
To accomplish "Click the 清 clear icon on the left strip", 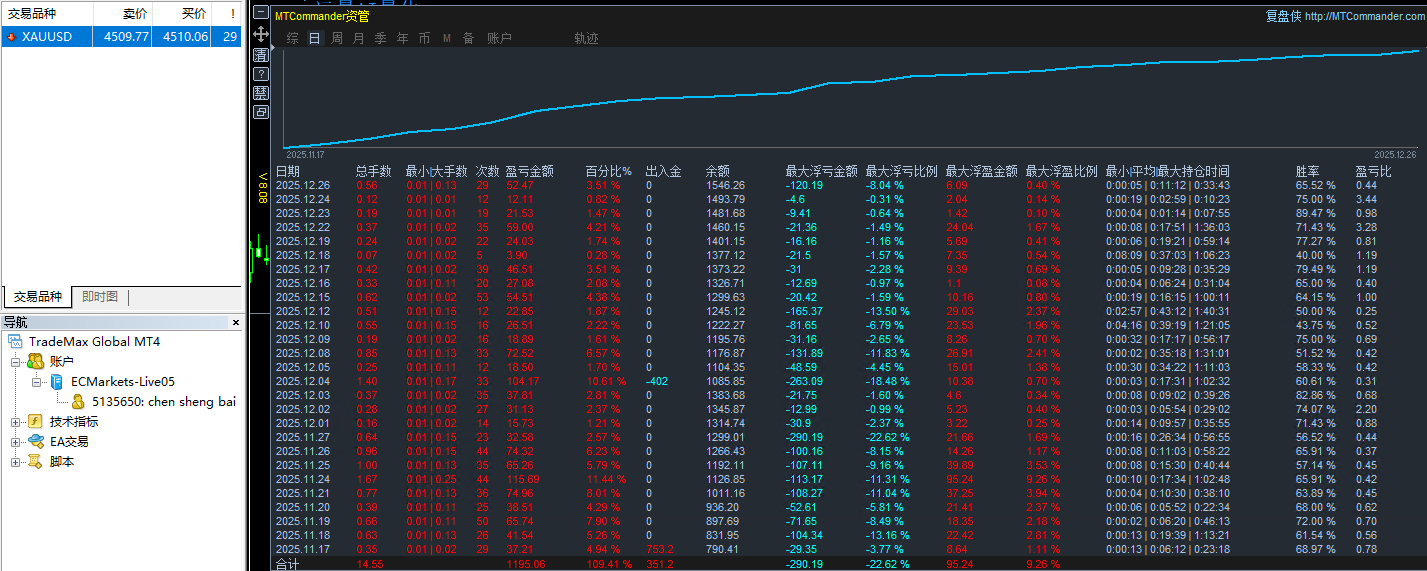I will [261, 54].
